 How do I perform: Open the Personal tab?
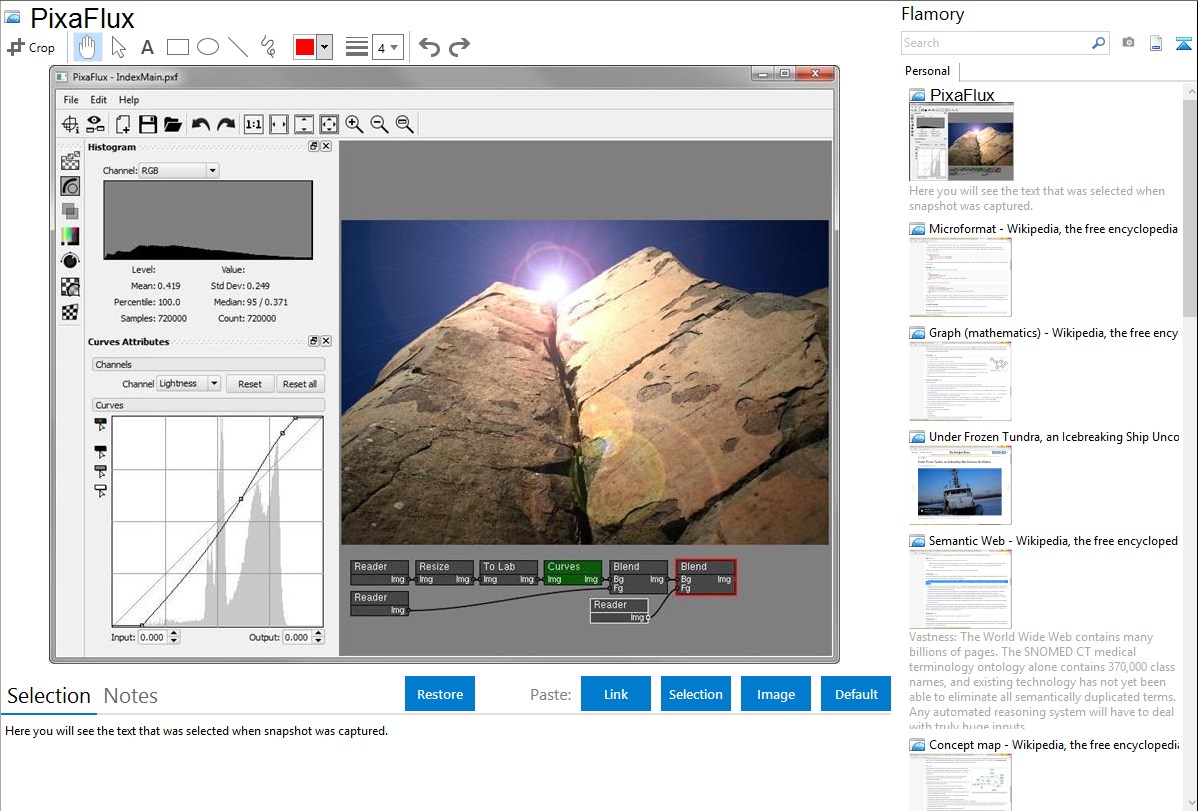tap(927, 71)
